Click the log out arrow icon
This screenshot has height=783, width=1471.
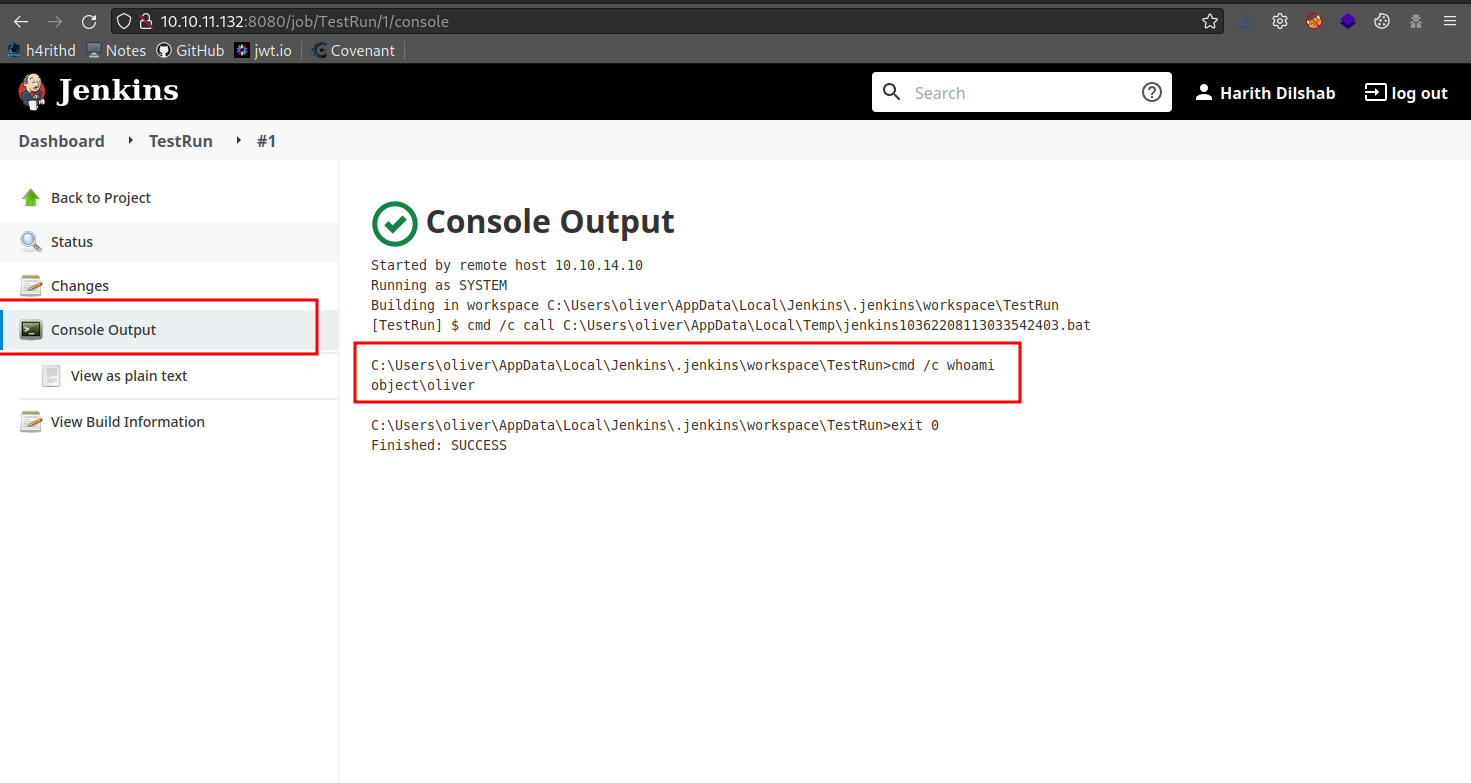point(1376,93)
